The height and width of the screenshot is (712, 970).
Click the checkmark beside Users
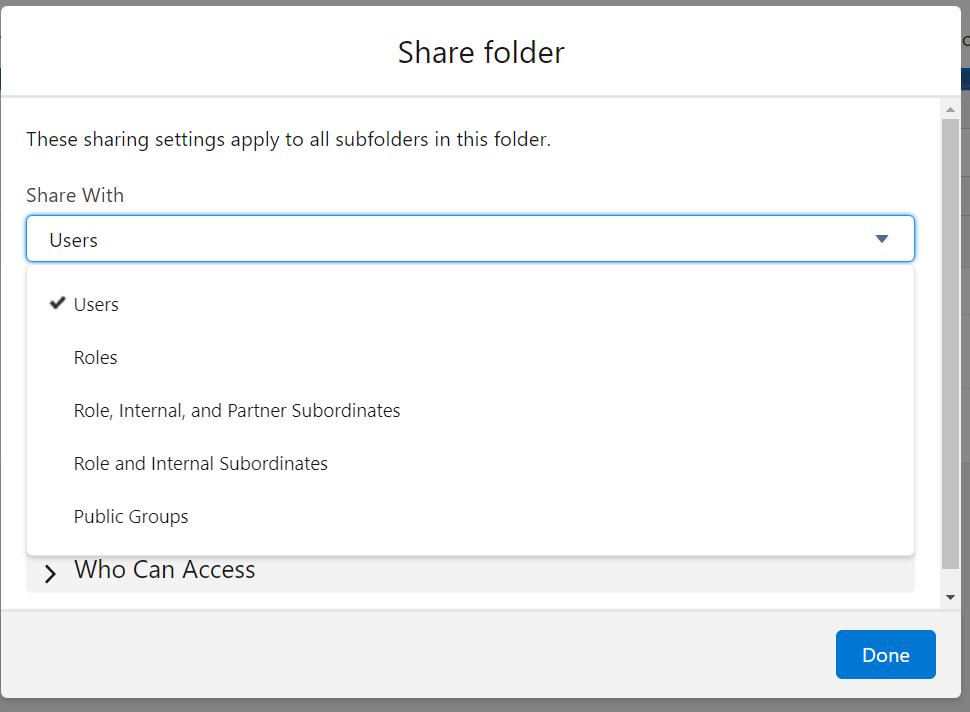[x=57, y=304]
